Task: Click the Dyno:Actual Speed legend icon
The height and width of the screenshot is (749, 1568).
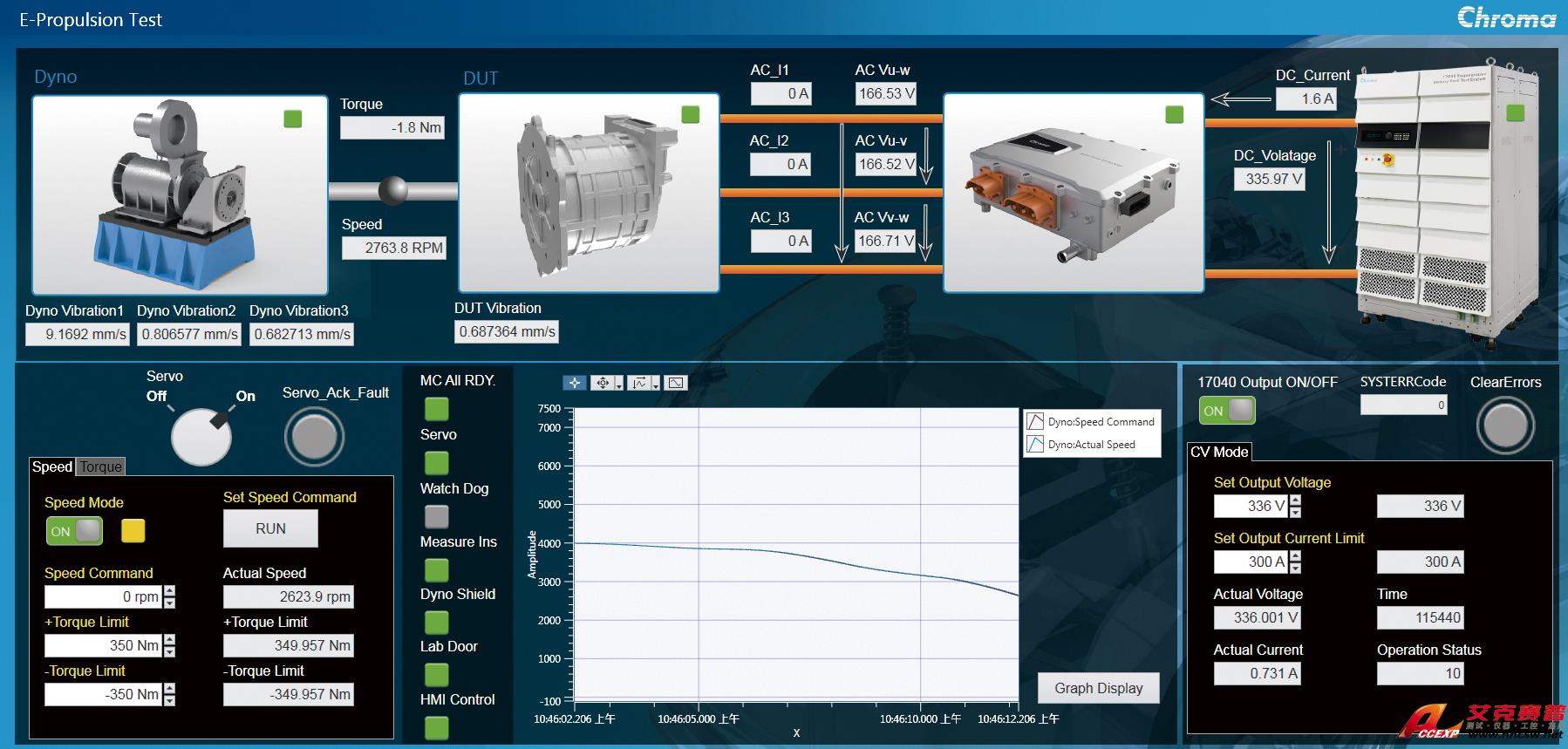Action: (1035, 445)
